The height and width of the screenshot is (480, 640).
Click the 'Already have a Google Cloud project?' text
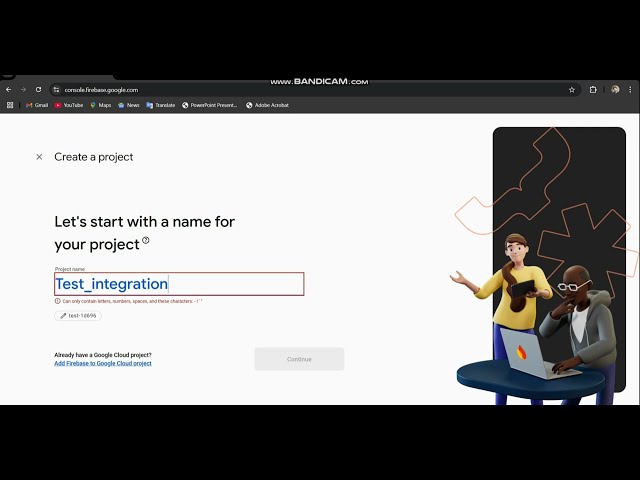click(x=103, y=355)
